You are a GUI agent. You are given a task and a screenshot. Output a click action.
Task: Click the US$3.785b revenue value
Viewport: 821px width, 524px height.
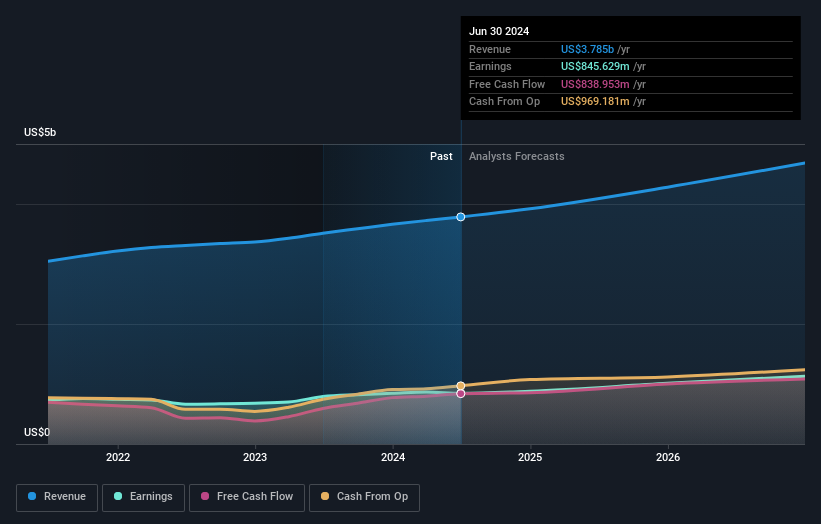coord(587,49)
